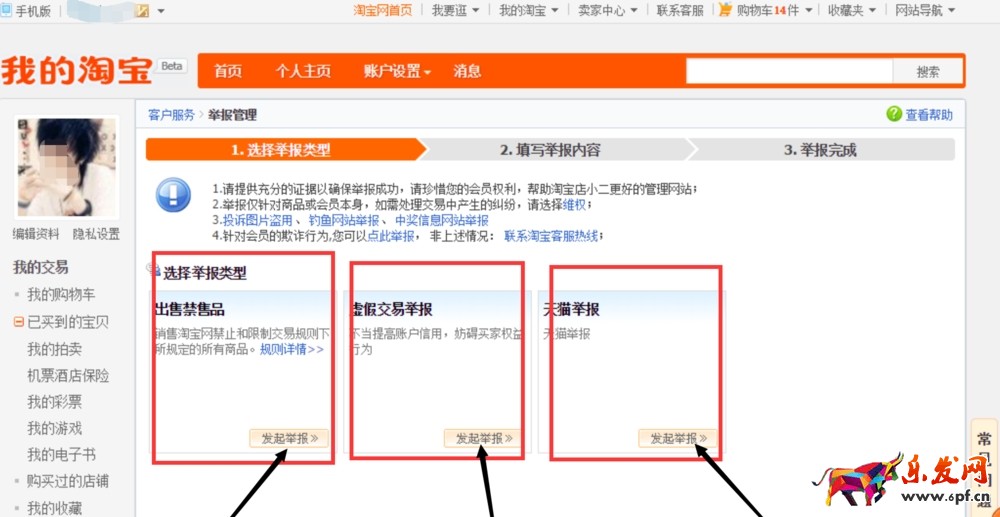
Task: Click the 客户服务 breadcrumb link
Action: tap(172, 115)
